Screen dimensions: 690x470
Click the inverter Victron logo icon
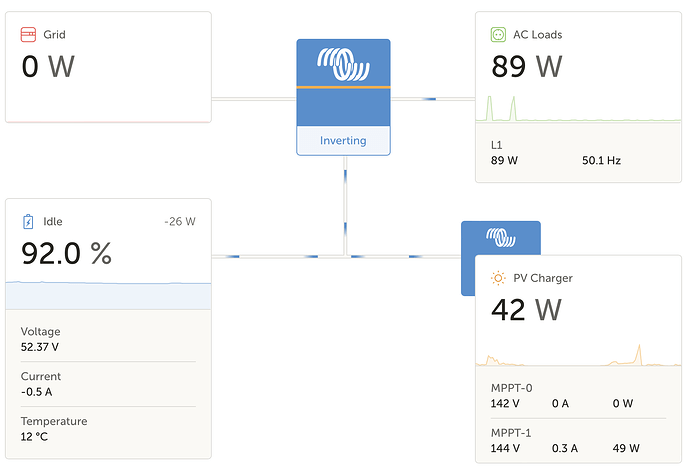343,65
